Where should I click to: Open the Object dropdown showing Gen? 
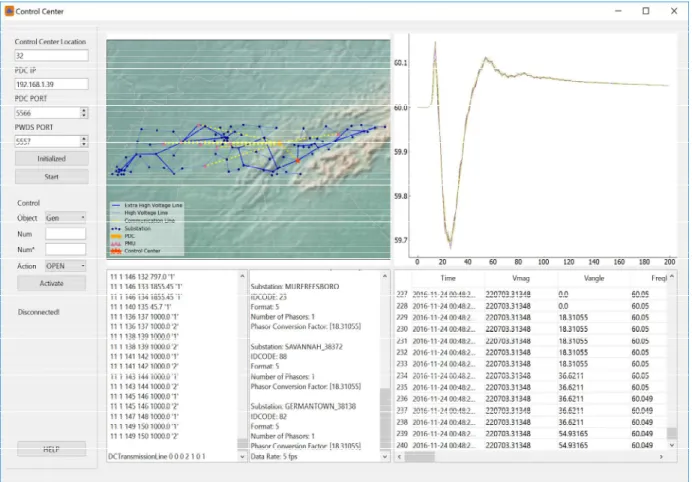point(65,218)
